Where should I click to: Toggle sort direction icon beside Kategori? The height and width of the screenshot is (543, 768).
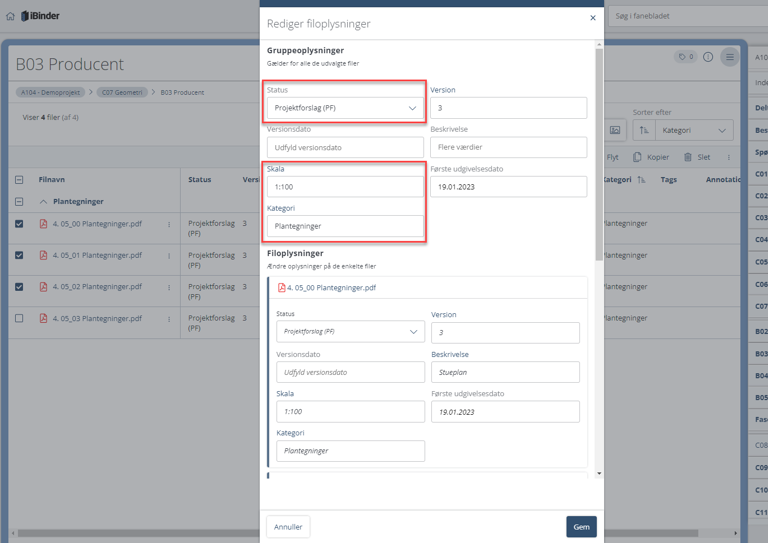[643, 130]
